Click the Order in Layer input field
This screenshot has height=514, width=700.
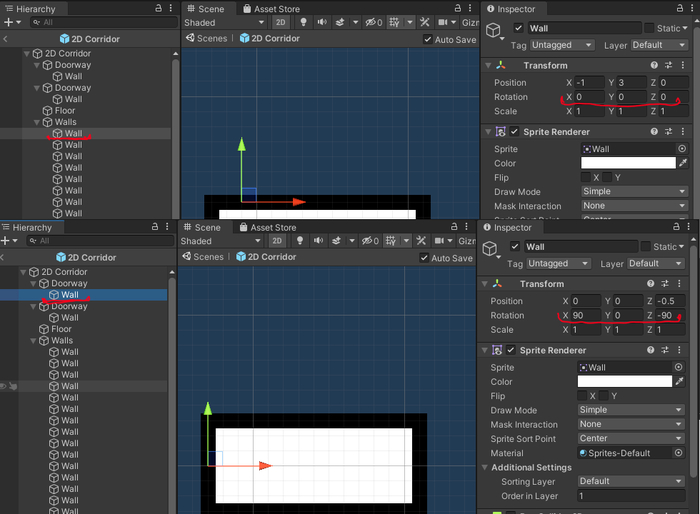point(631,496)
